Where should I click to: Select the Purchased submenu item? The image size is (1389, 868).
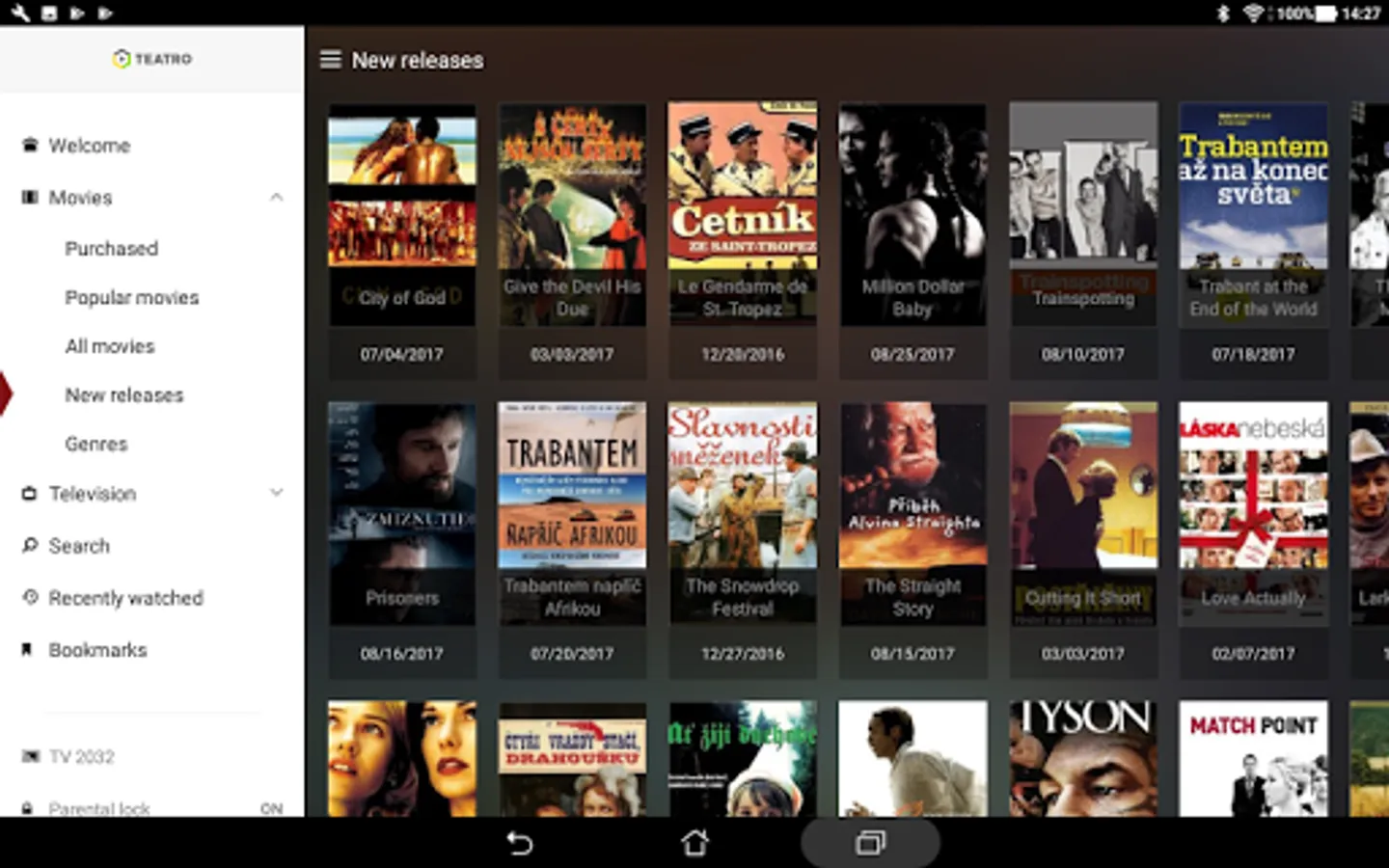click(x=112, y=249)
